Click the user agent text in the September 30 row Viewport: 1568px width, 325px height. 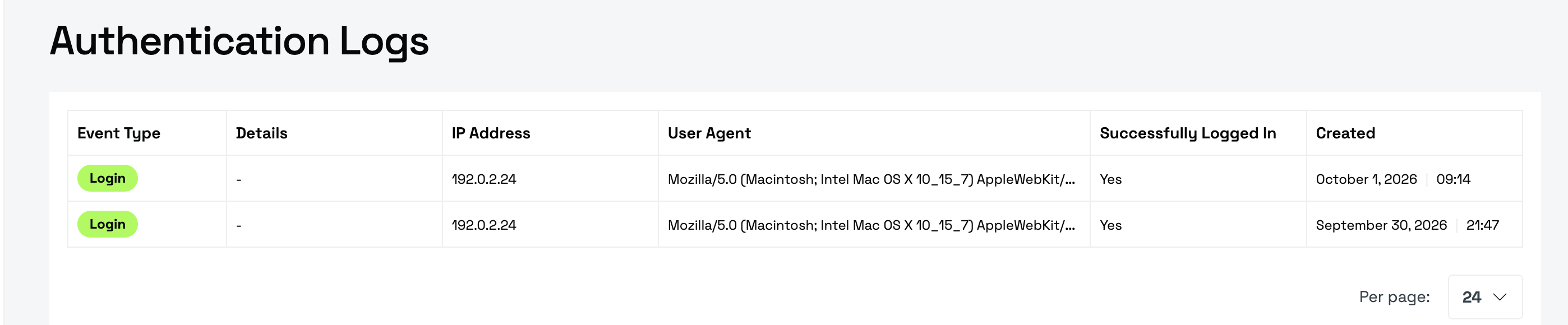click(871, 225)
